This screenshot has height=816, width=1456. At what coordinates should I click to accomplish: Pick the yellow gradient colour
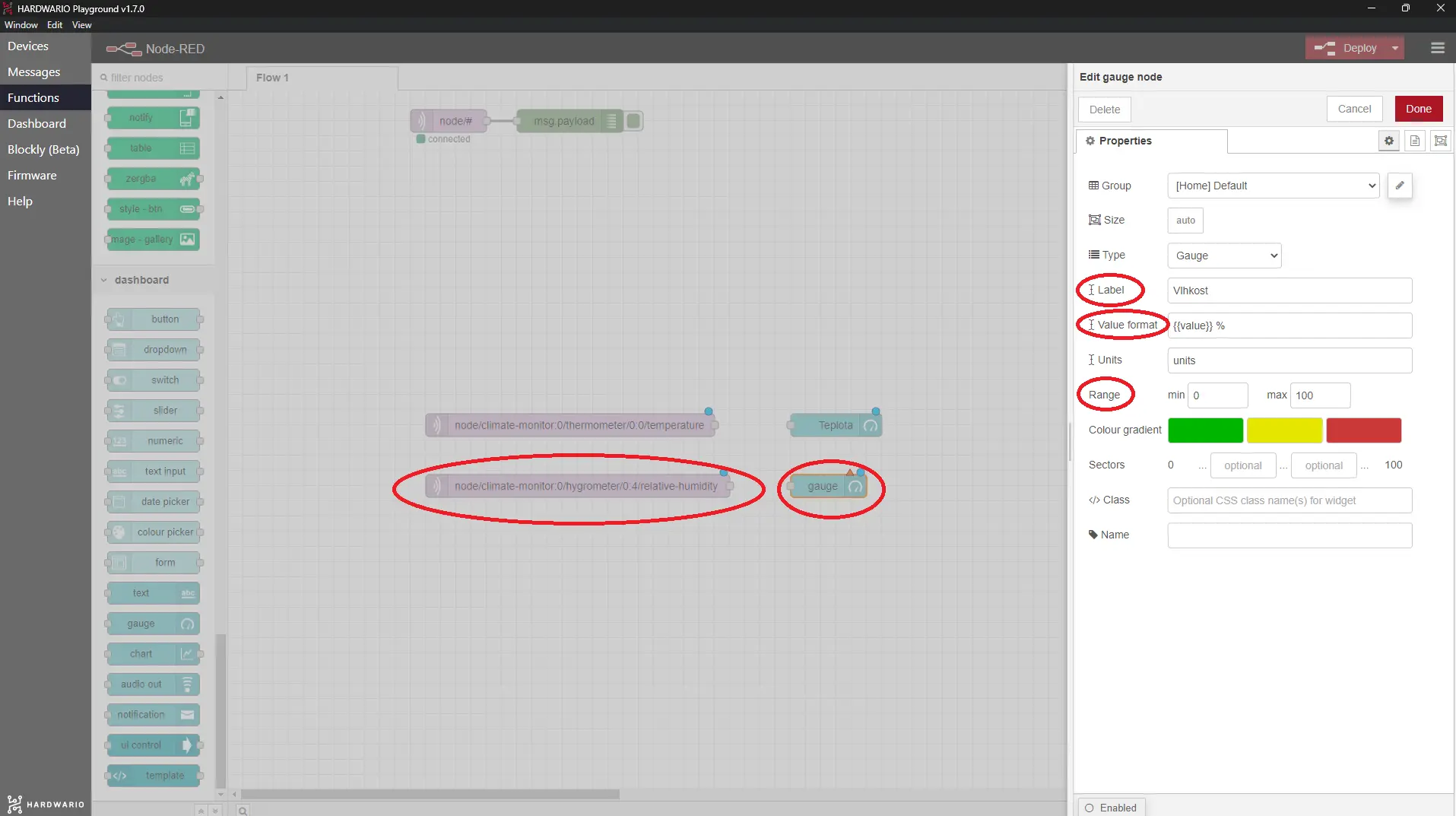pos(1284,430)
